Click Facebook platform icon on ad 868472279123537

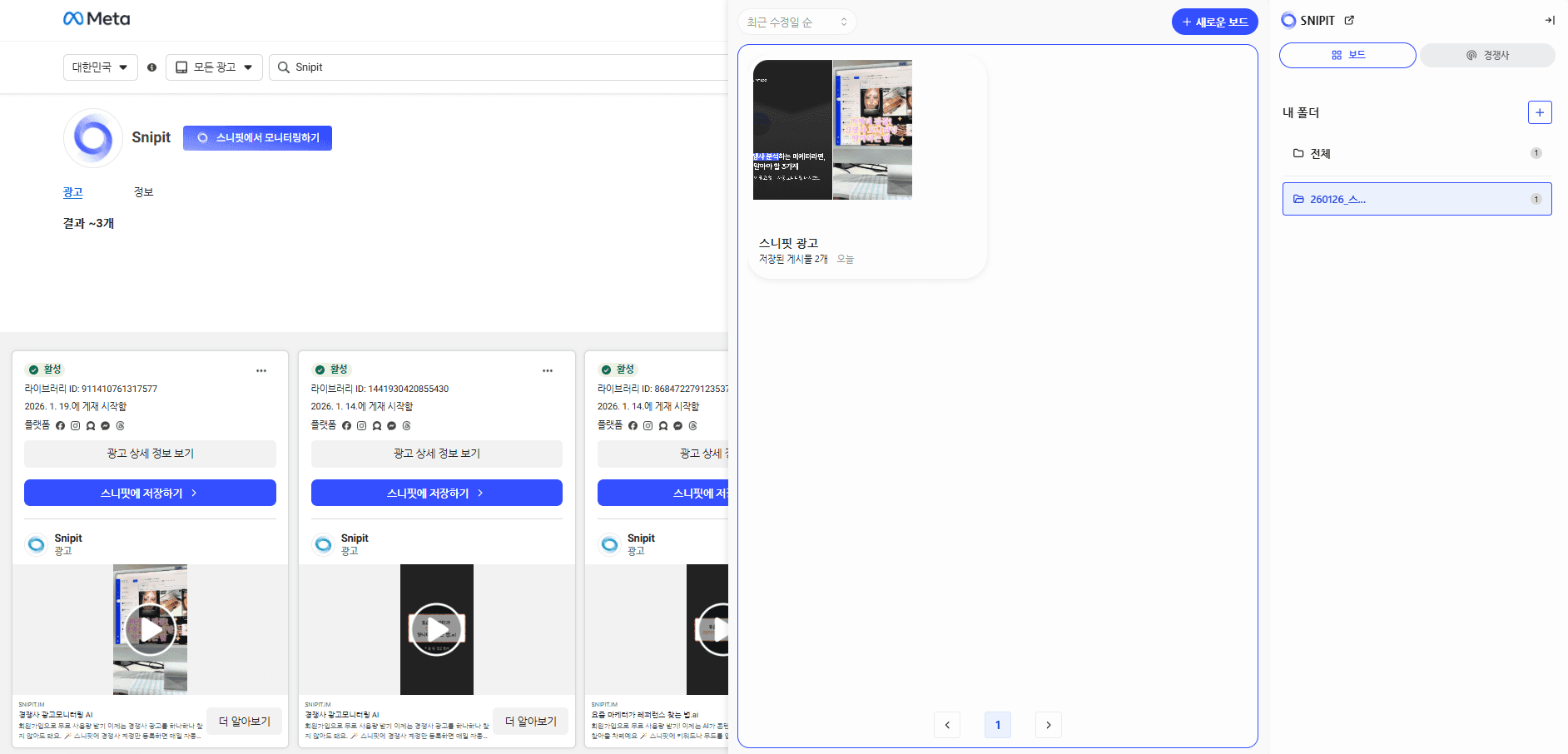pos(633,425)
